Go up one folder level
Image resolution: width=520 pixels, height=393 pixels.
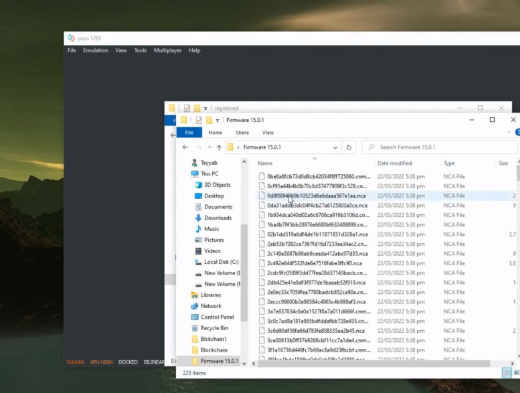click(x=219, y=147)
